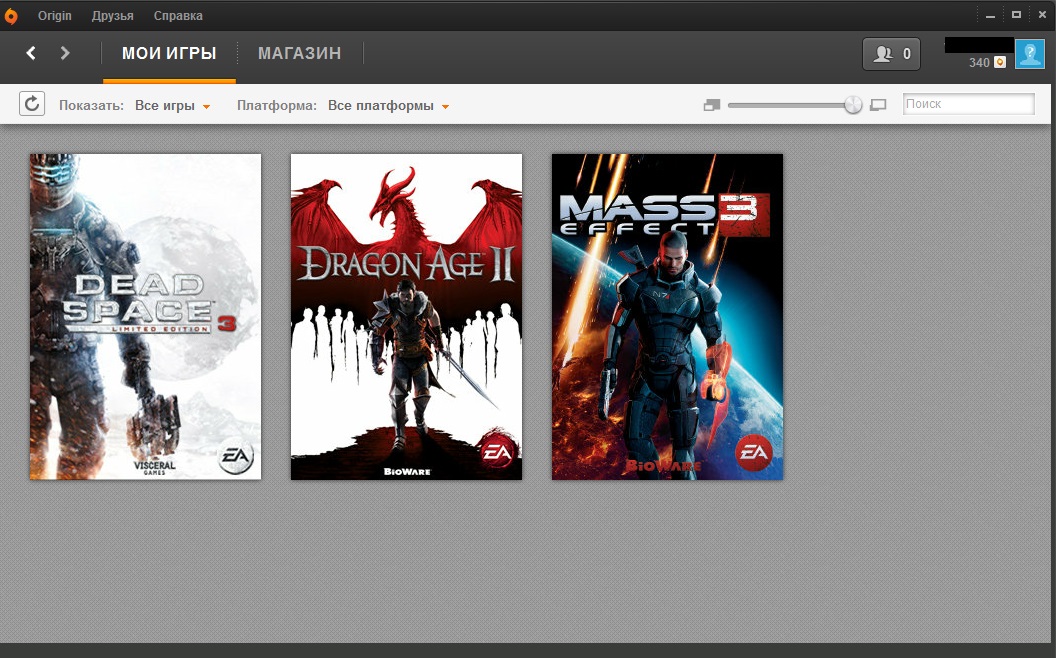Click the small tiles size icon
1056x658 pixels.
[x=712, y=105]
